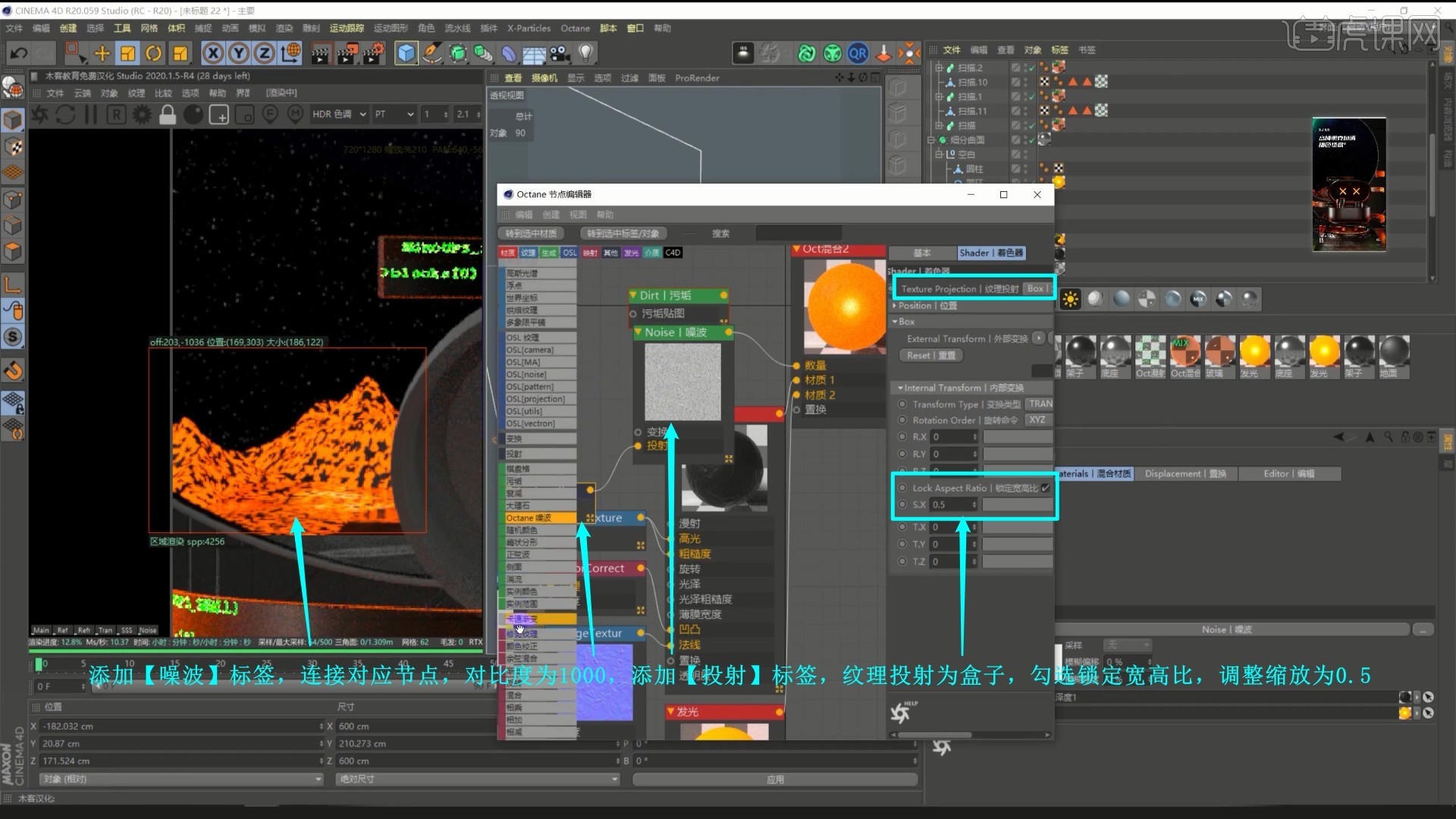The image size is (1456, 819).
Task: Click the camera object icon
Action: (x=560, y=53)
